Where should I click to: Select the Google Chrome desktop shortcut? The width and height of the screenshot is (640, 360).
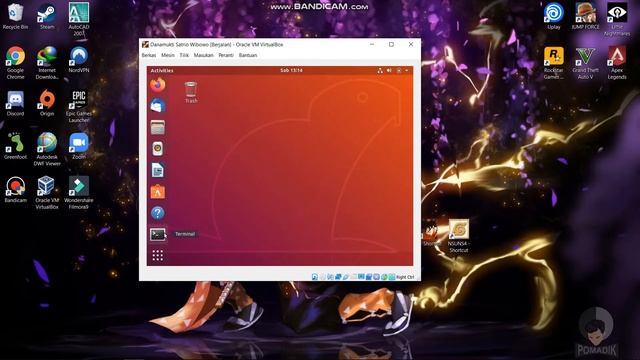pyautogui.click(x=16, y=63)
